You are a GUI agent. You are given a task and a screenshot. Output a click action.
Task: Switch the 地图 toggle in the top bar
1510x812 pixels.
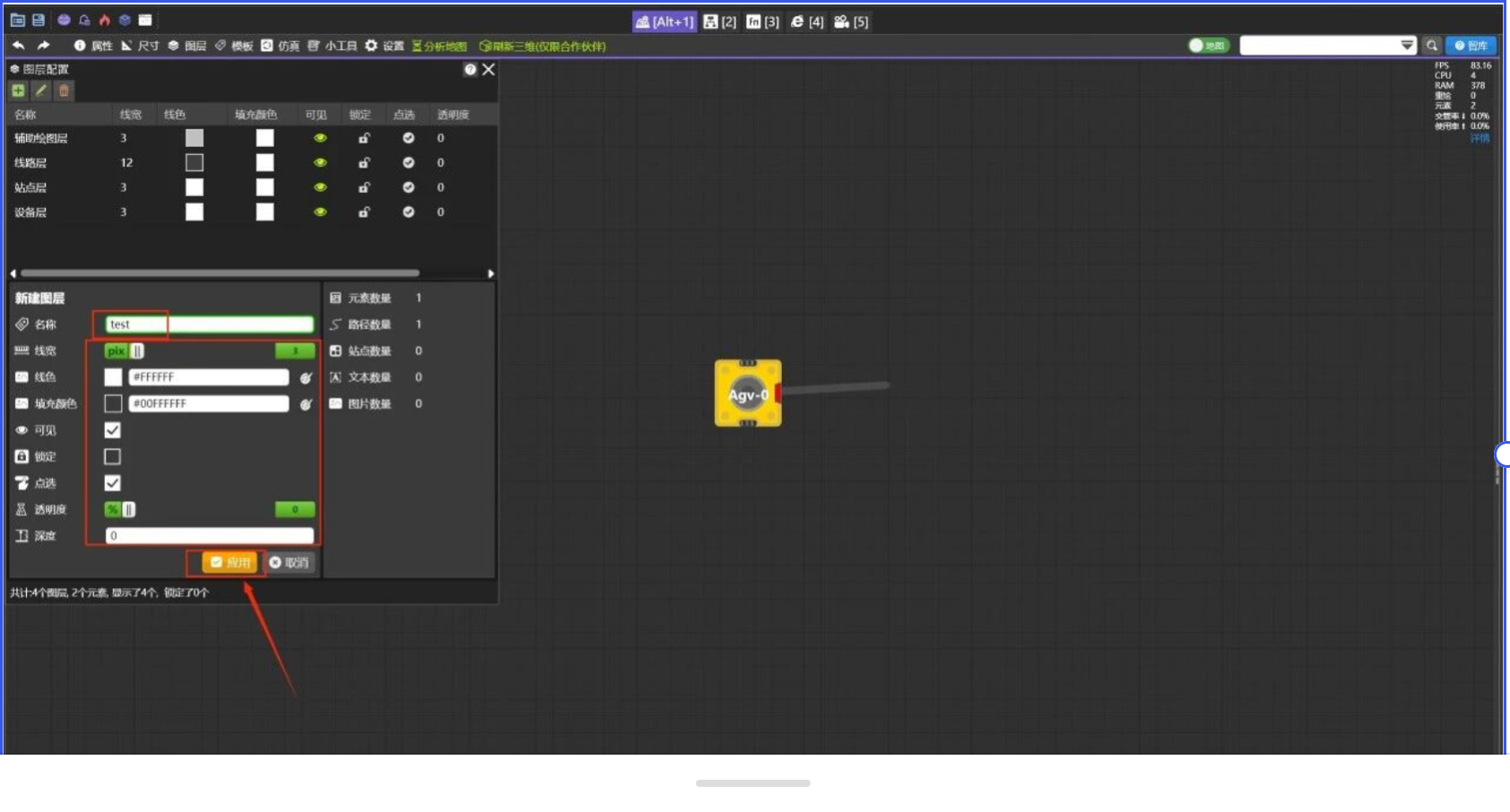(1209, 46)
